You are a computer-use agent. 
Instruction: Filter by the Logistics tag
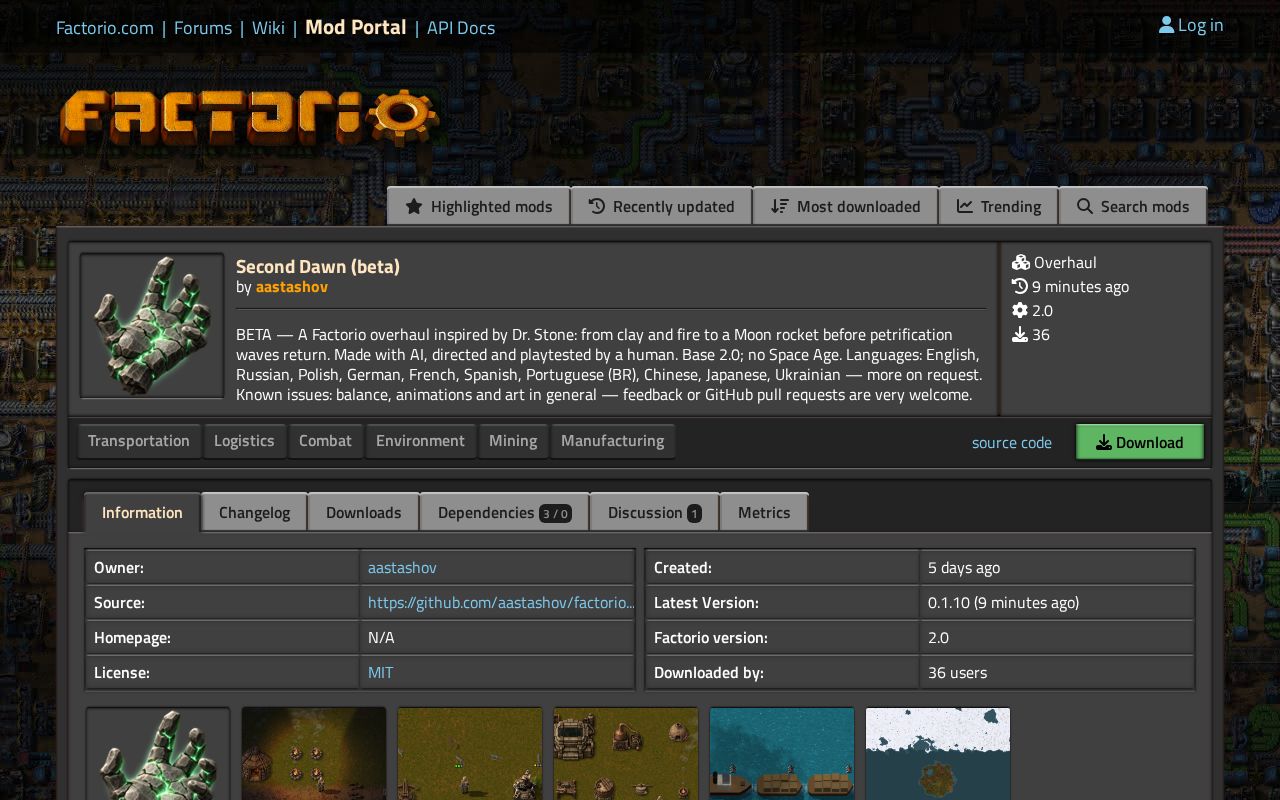click(244, 440)
